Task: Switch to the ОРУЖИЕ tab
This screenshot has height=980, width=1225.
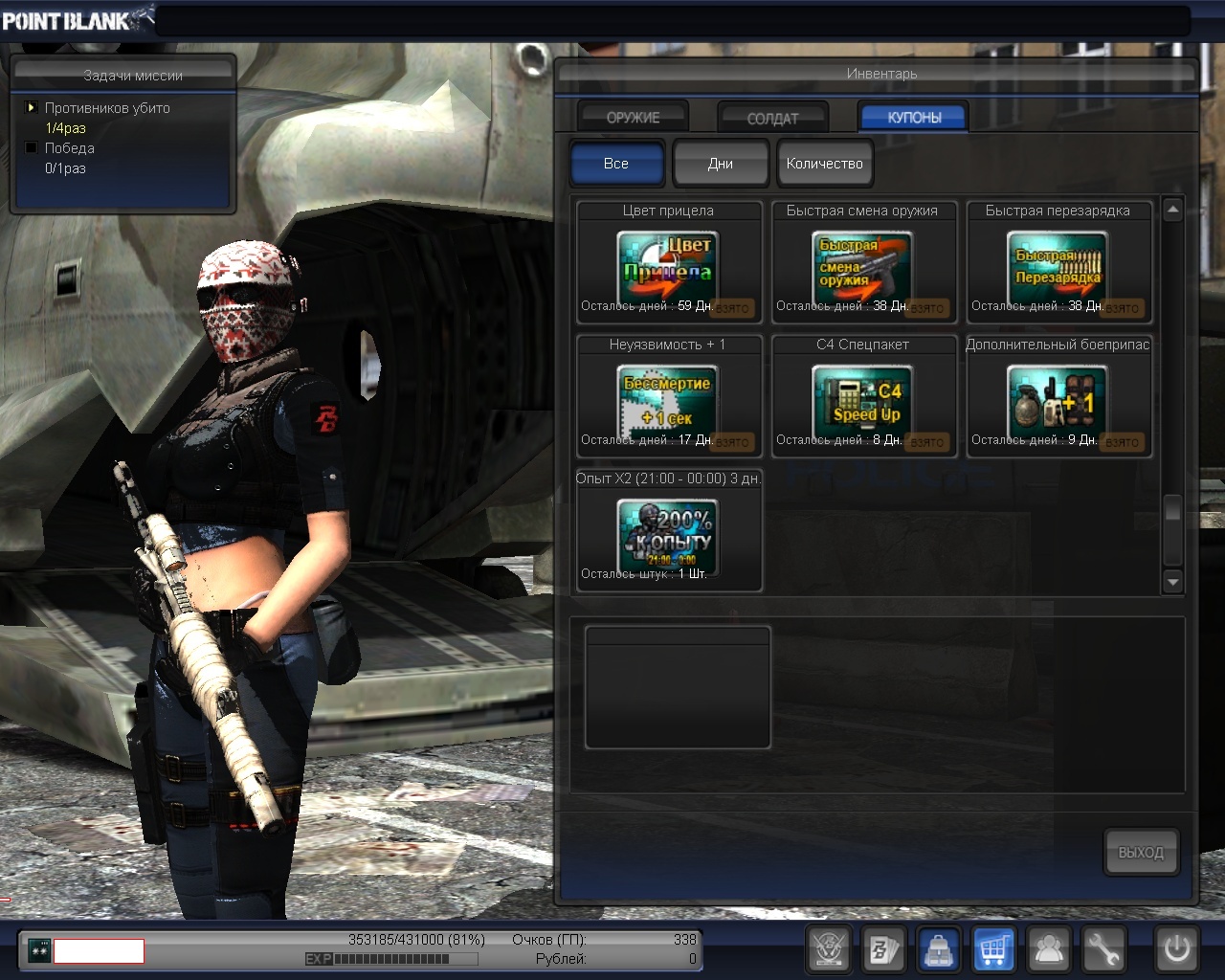Action: click(x=633, y=117)
